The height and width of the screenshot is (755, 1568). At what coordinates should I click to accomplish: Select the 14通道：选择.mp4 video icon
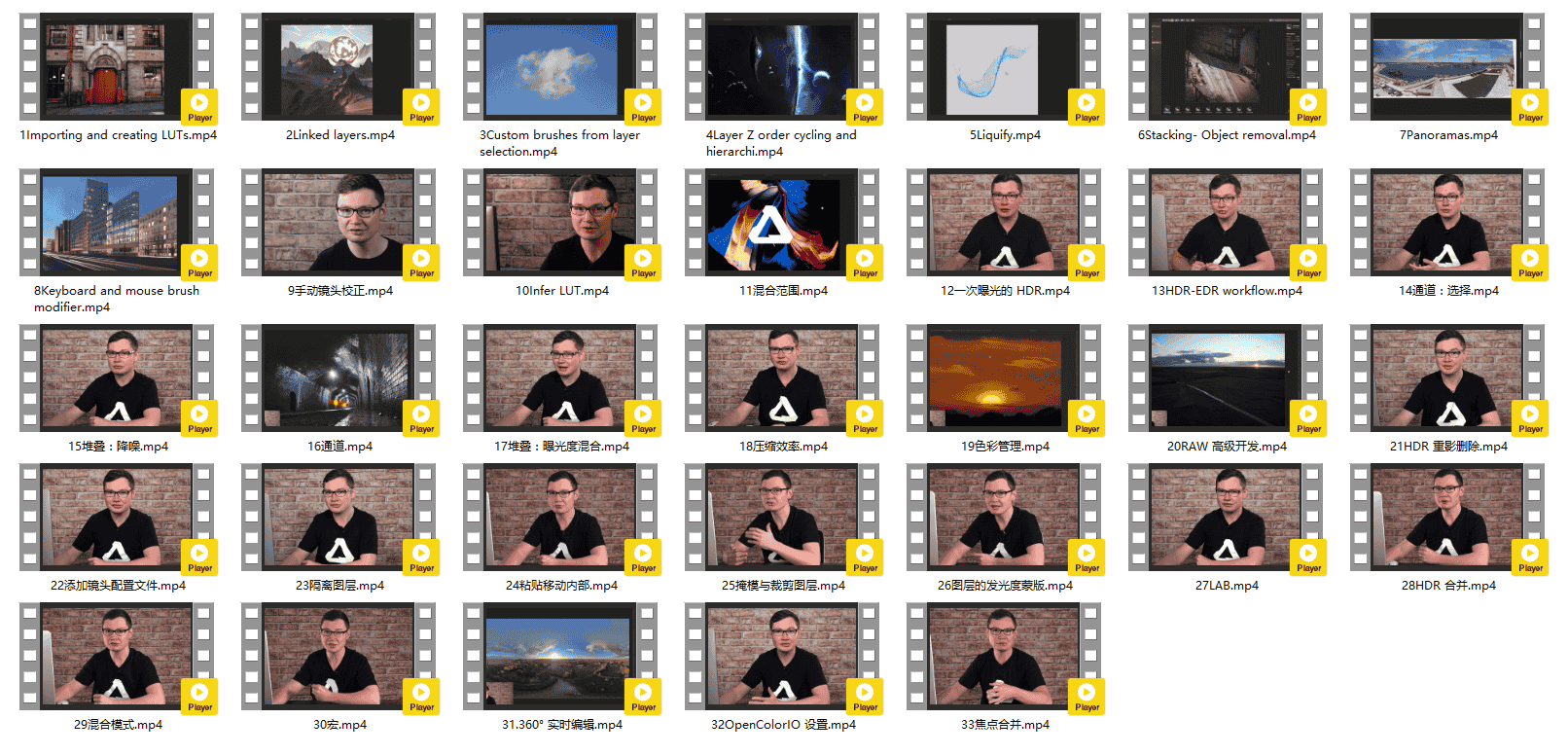(x=1447, y=223)
